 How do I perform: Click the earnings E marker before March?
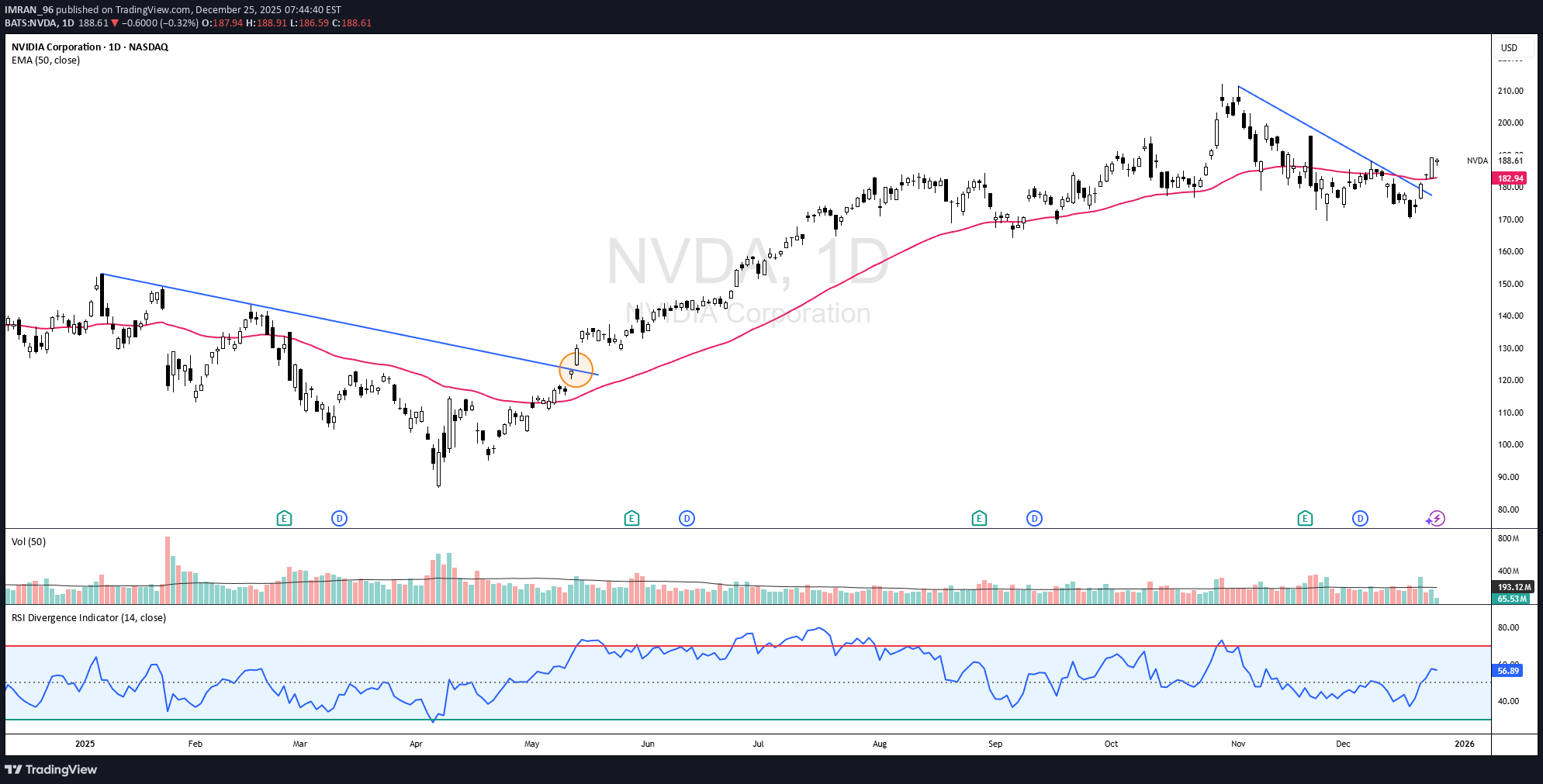284,518
